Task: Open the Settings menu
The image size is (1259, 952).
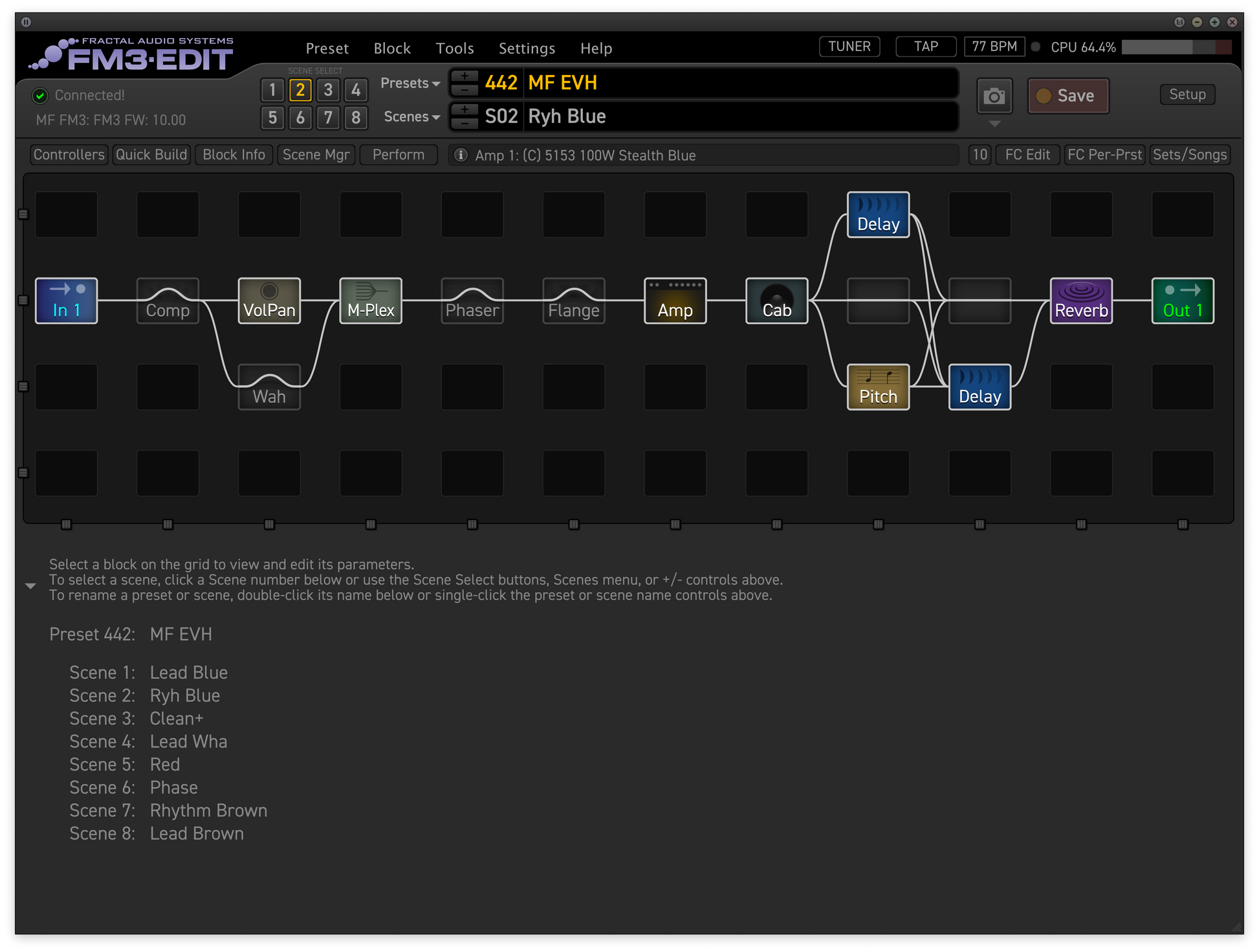Action: pyautogui.click(x=527, y=49)
